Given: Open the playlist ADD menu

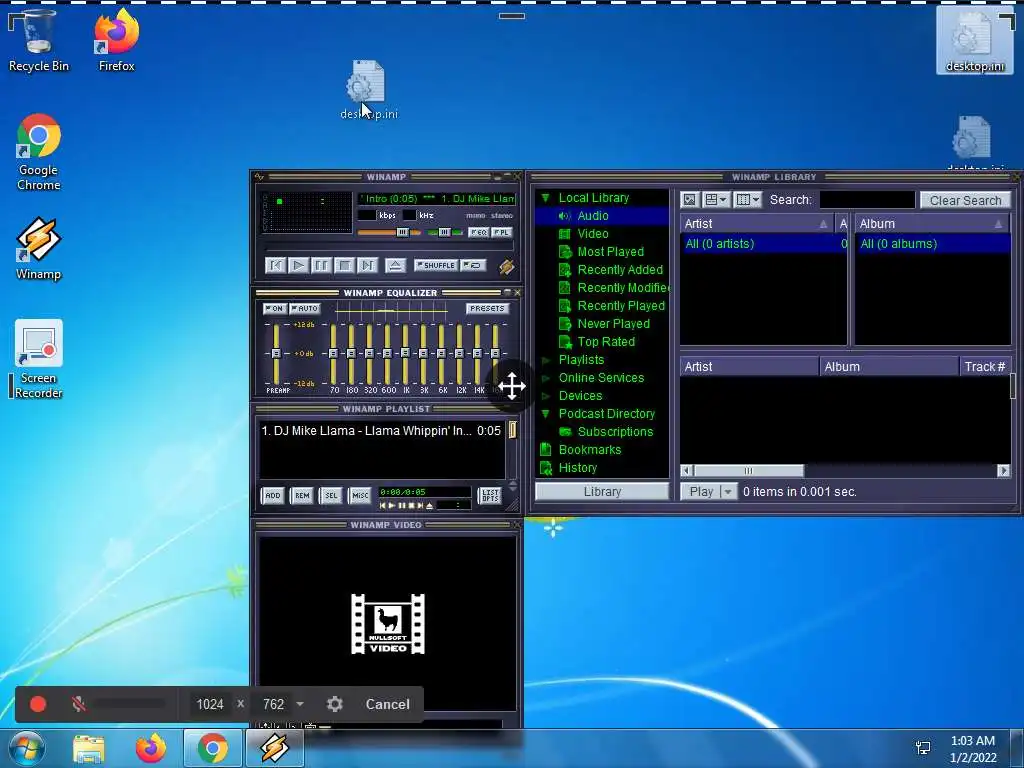Looking at the screenshot, I should click(273, 496).
